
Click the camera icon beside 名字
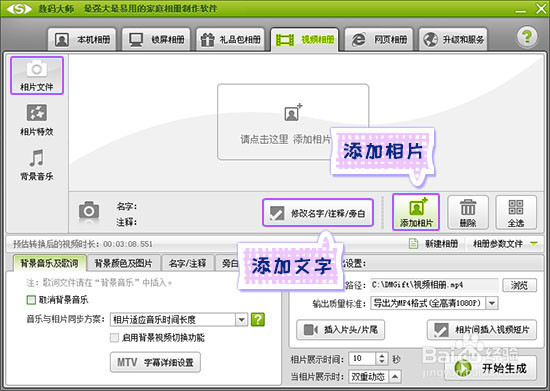click(x=89, y=211)
